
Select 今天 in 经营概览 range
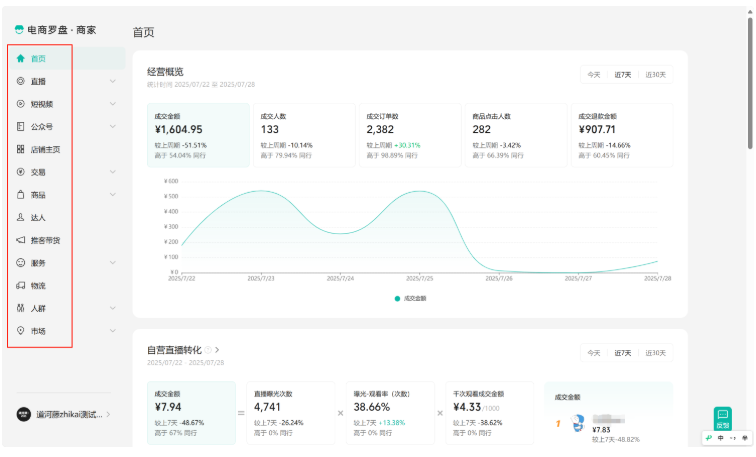[594, 74]
